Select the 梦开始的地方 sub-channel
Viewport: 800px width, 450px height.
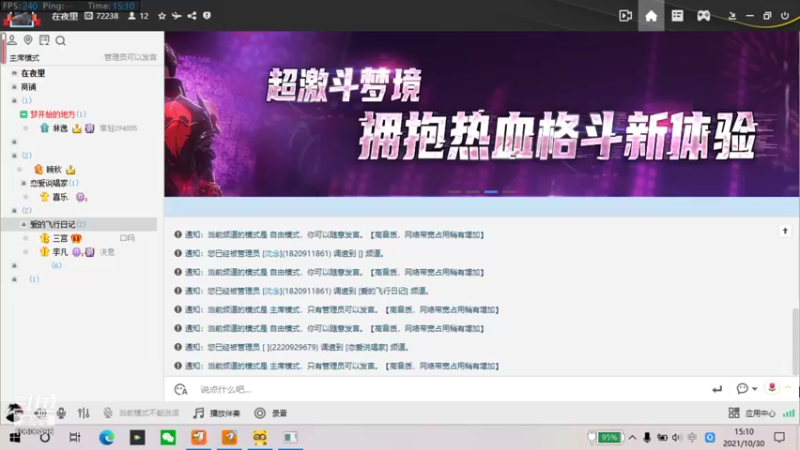(x=53, y=114)
